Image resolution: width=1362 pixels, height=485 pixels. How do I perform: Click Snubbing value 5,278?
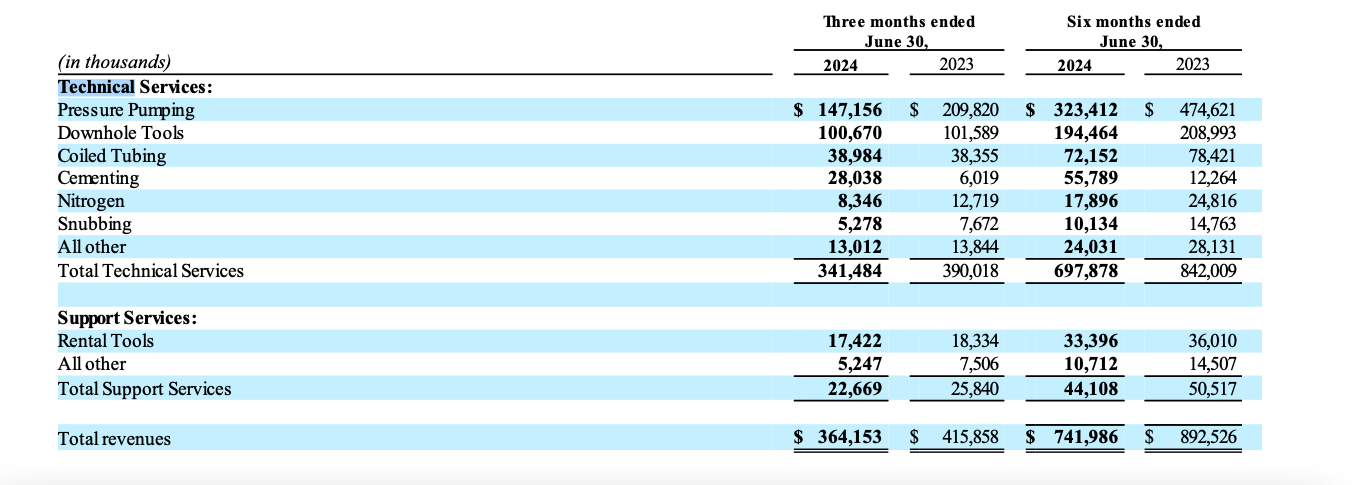click(859, 224)
